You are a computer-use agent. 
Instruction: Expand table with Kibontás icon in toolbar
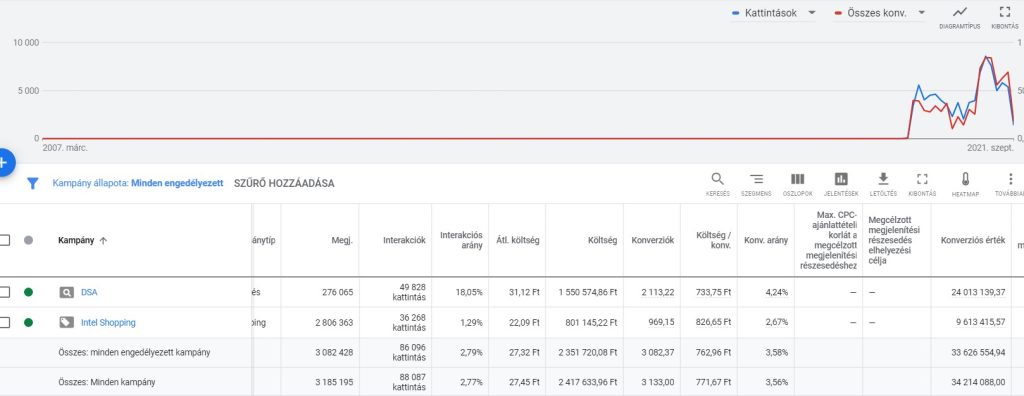tap(922, 179)
